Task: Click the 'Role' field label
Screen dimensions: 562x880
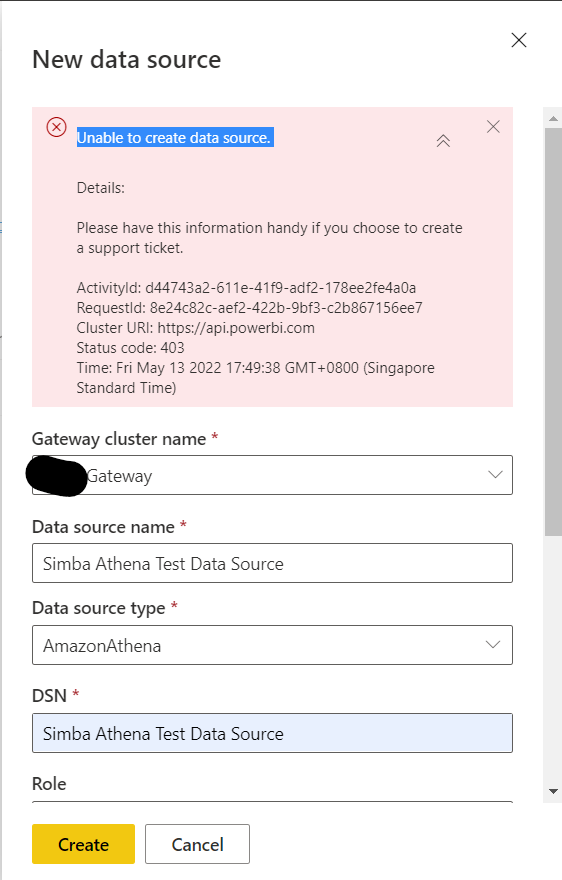Action: [49, 783]
